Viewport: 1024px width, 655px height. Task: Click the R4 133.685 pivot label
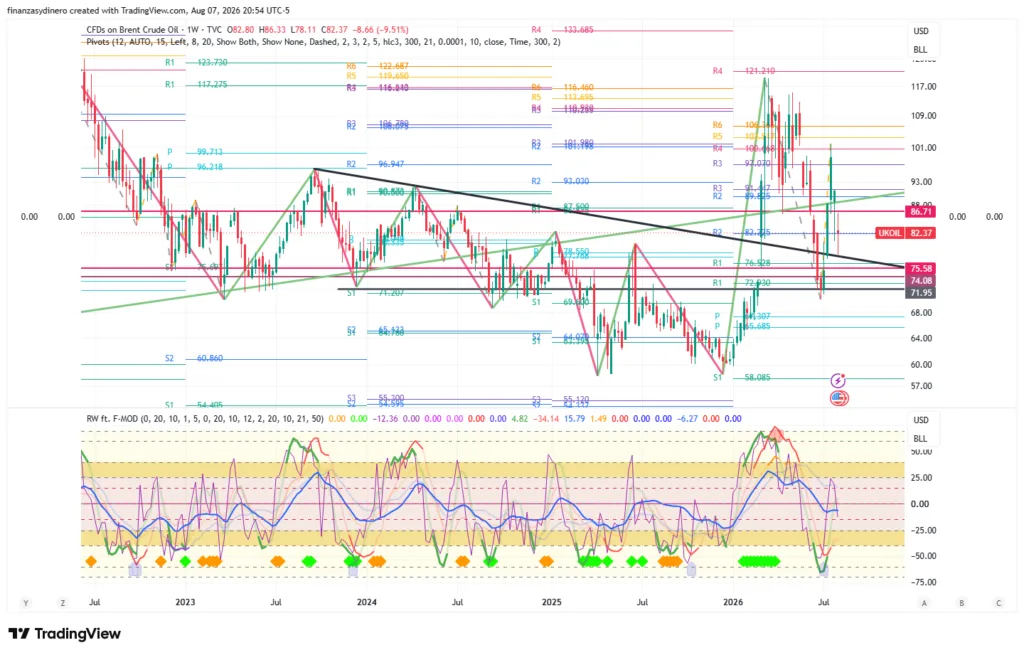pyautogui.click(x=562, y=29)
